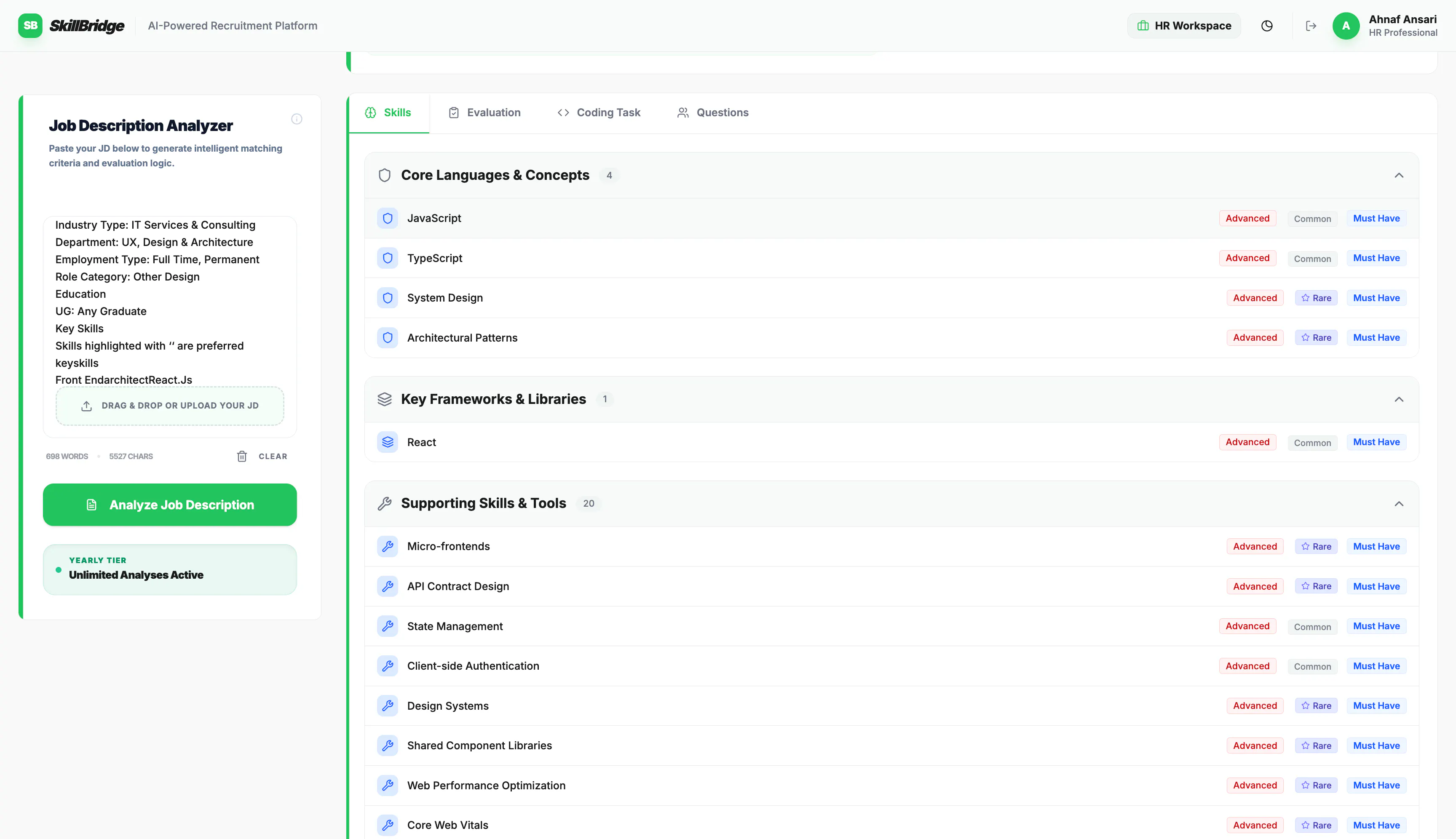Click the wrench icon beside API Contract Design
This screenshot has height=839, width=1456.
387,586
